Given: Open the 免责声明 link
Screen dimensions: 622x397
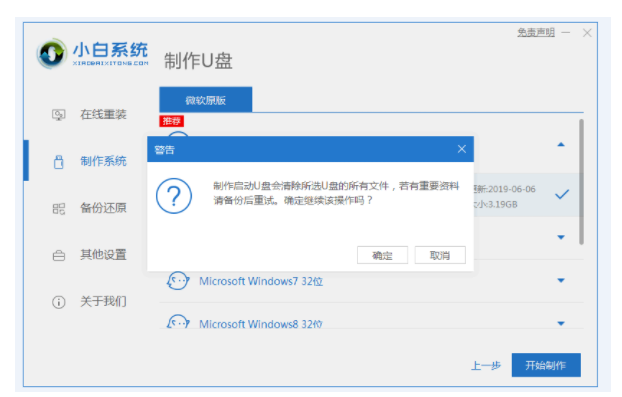Looking at the screenshot, I should pos(536,33).
